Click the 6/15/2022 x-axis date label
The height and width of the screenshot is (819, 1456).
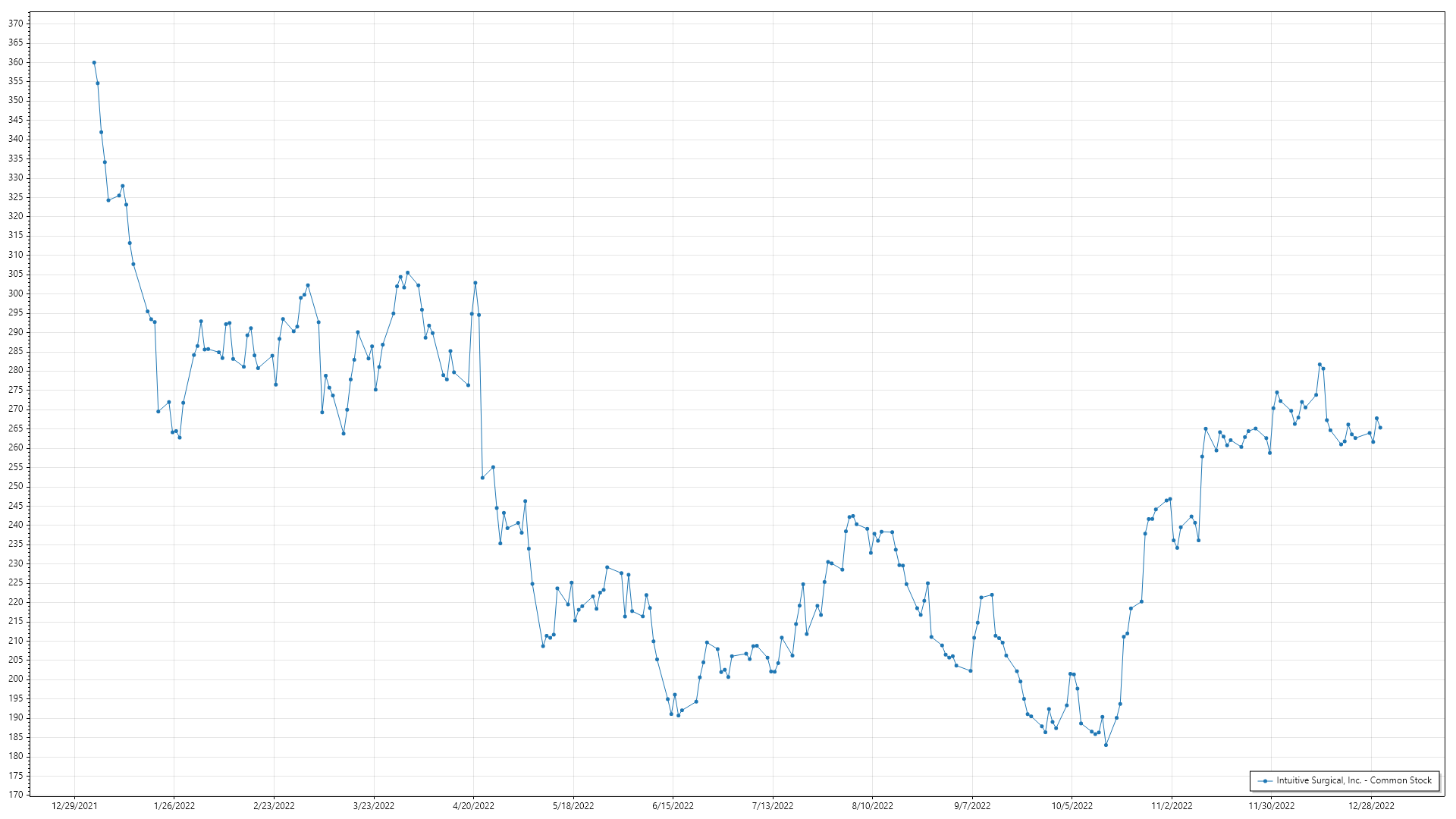coord(673,806)
